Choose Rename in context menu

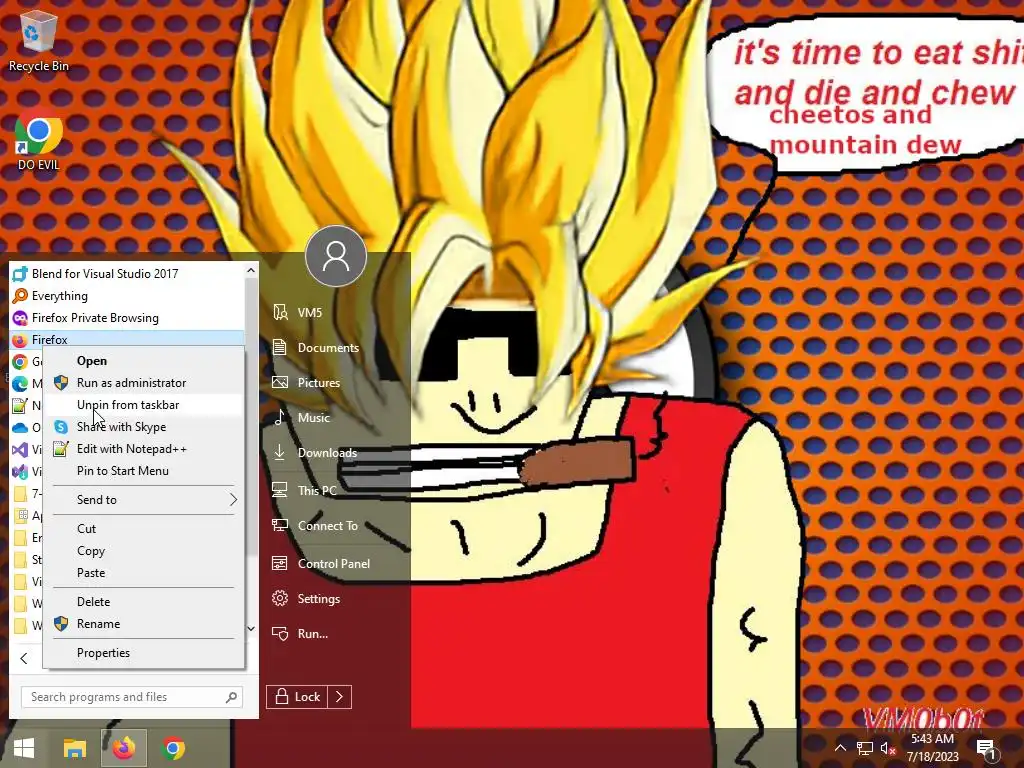[x=144, y=624]
